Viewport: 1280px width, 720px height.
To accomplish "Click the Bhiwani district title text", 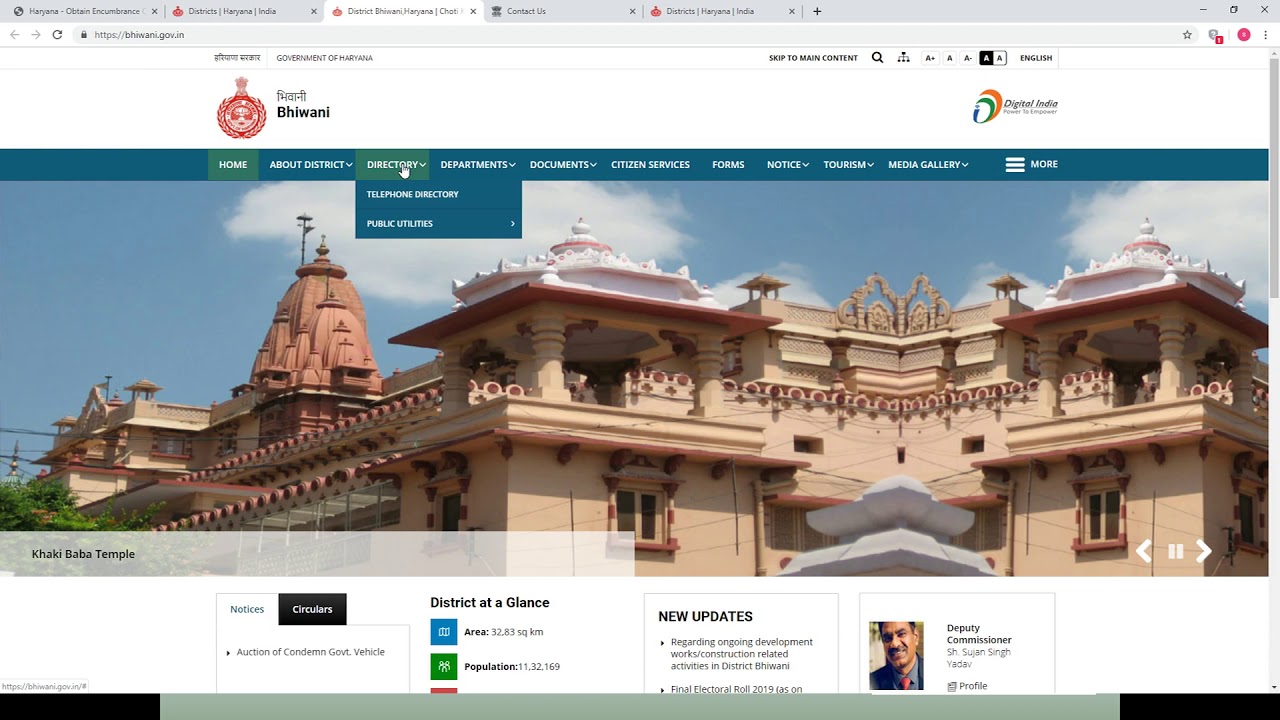I will pos(303,112).
